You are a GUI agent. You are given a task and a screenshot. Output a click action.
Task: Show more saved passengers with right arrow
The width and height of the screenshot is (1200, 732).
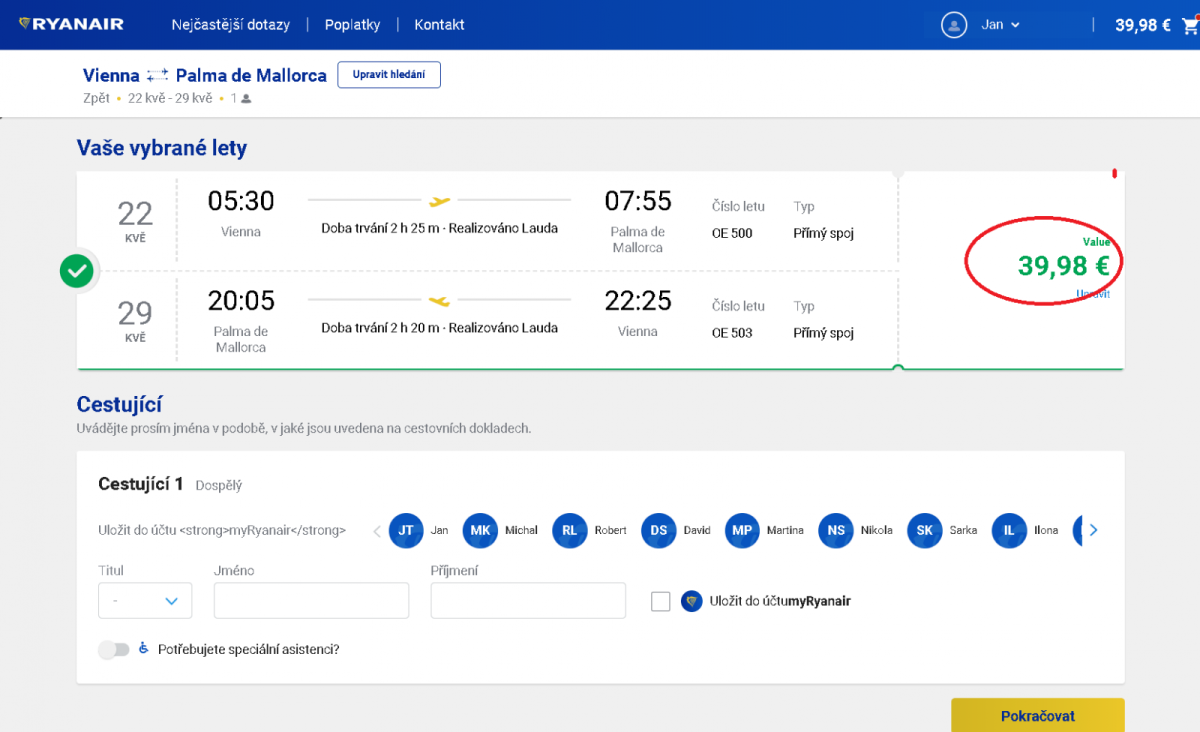pos(1093,530)
